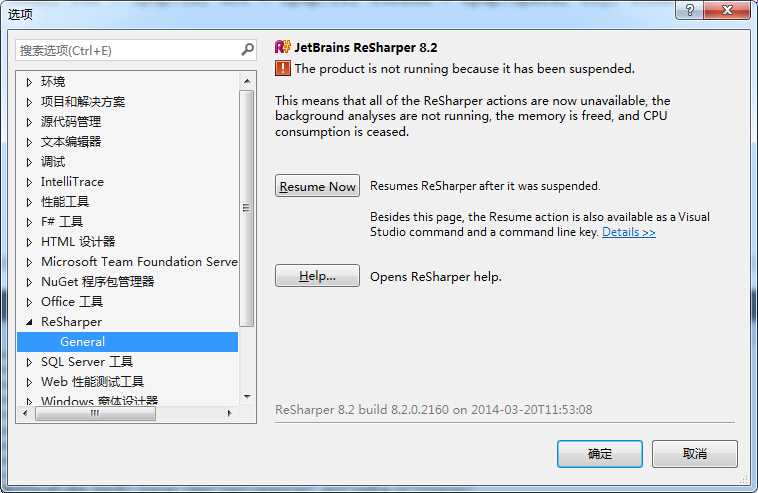Click the tree vertical scrollbar up arrow
This screenshot has width=758, height=493.
click(x=247, y=81)
